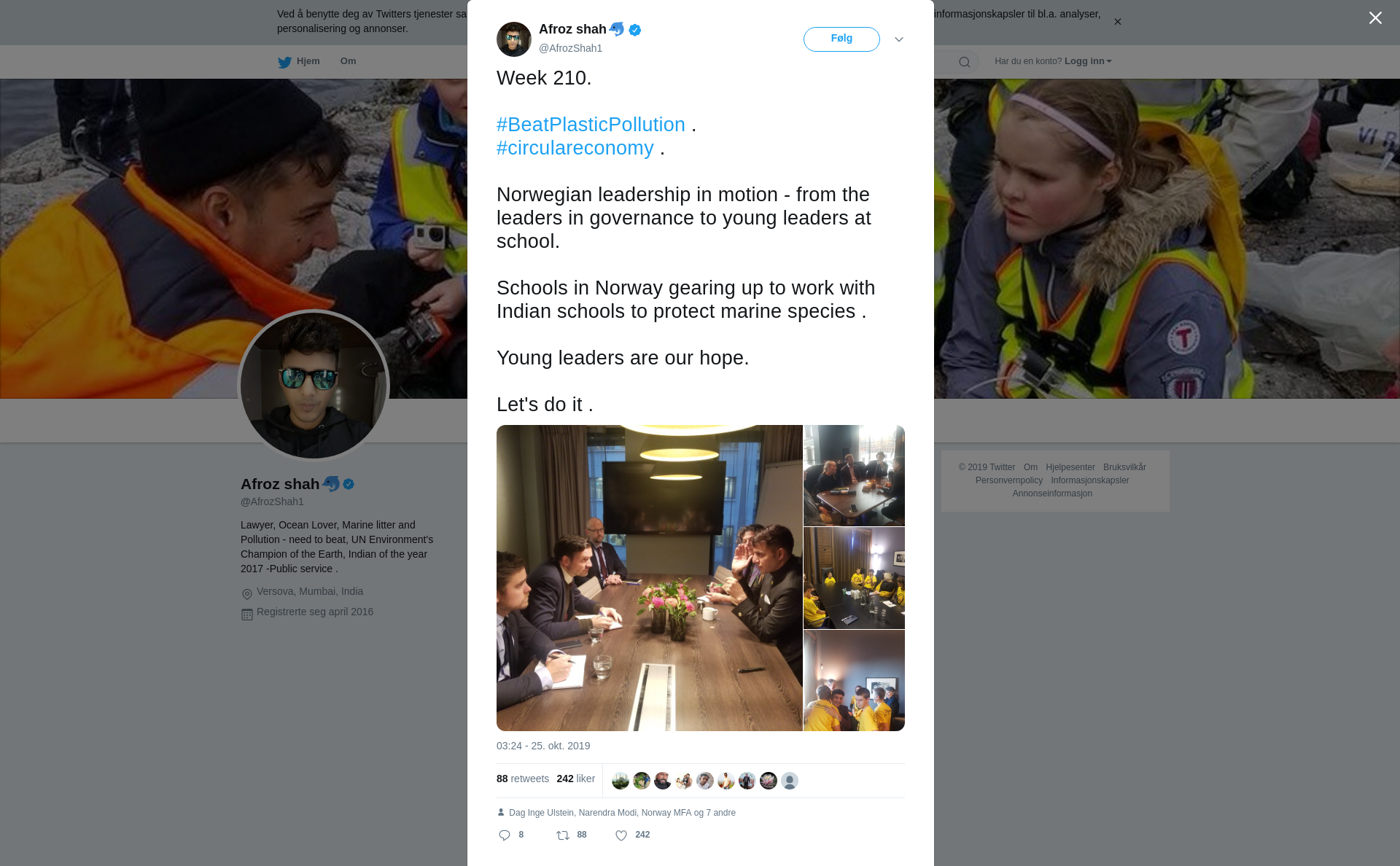Dismiss the cookie notice banner
Screen dimensions: 1400x866
pyautogui.click(x=1117, y=22)
